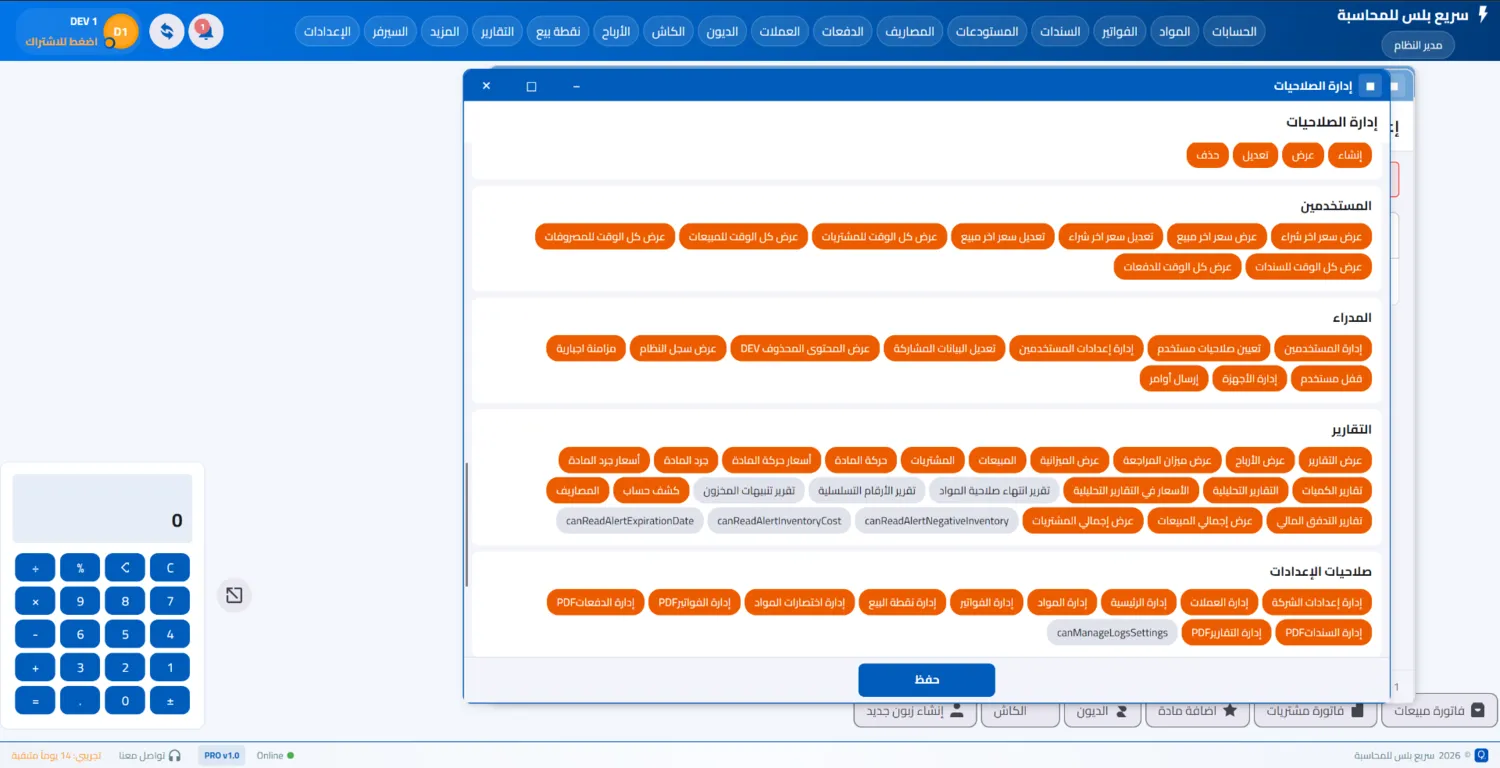Click the permissions dialog vertical scrollbar
The image size is (1500, 768).
click(467, 525)
